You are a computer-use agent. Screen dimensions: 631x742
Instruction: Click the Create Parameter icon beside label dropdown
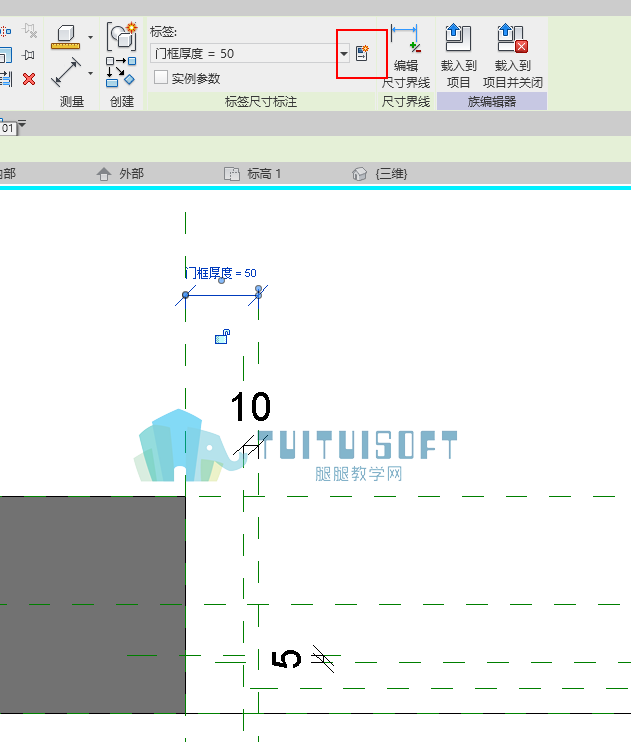tap(362, 53)
